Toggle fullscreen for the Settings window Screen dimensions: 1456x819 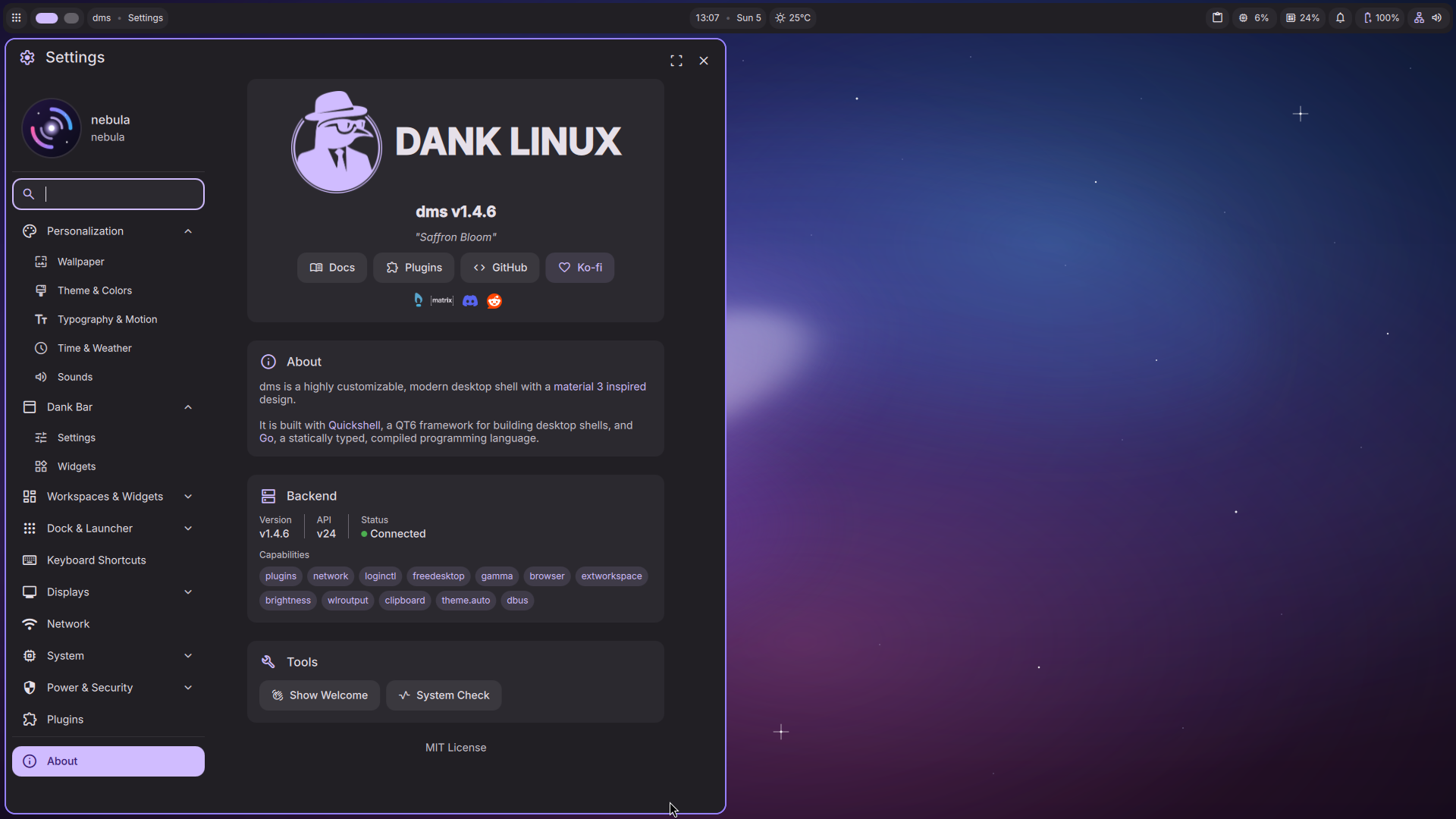(x=676, y=61)
